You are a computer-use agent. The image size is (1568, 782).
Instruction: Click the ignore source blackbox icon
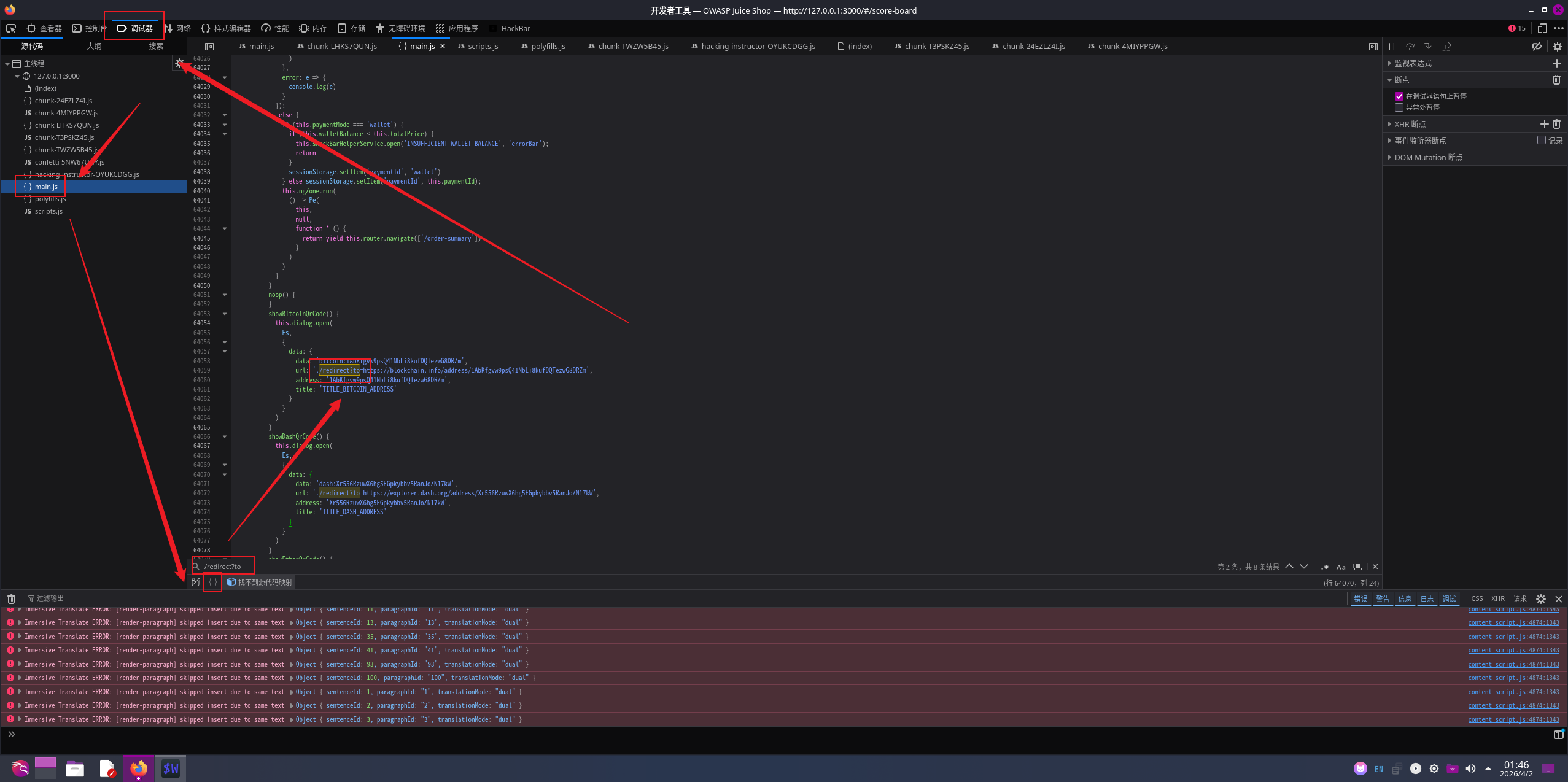point(196,582)
